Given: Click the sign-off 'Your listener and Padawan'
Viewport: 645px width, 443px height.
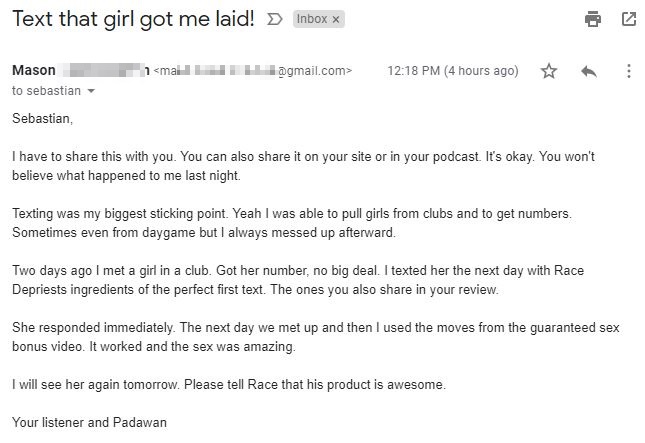Looking at the screenshot, I should pyautogui.click(x=90, y=423).
